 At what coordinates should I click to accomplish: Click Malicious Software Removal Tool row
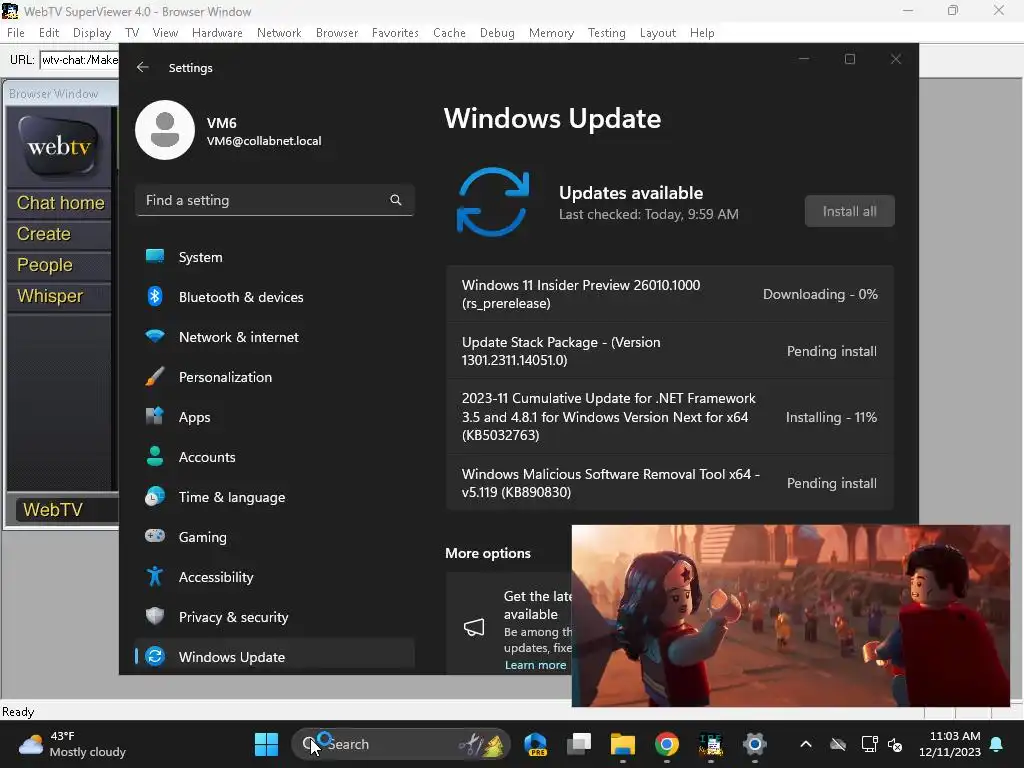coord(669,483)
